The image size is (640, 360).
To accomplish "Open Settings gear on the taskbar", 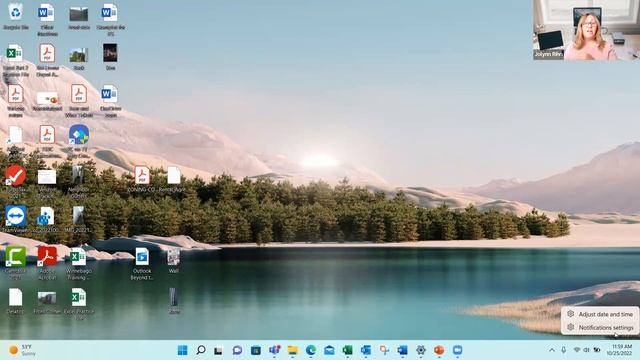I will (421, 350).
